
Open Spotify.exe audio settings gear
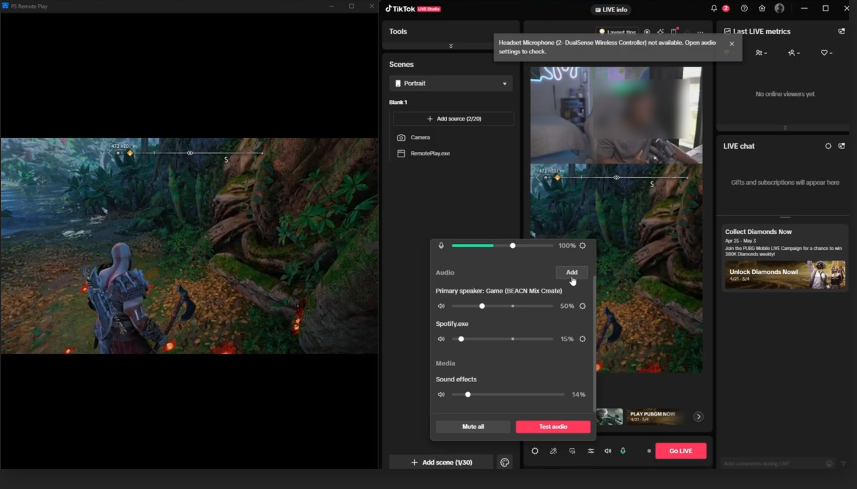pos(582,339)
